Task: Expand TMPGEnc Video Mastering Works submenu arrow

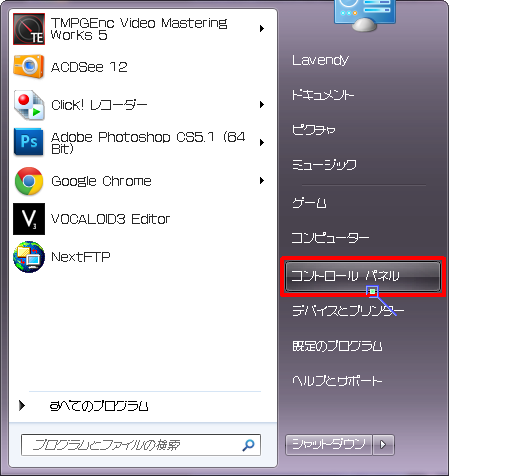Action: (x=262, y=29)
